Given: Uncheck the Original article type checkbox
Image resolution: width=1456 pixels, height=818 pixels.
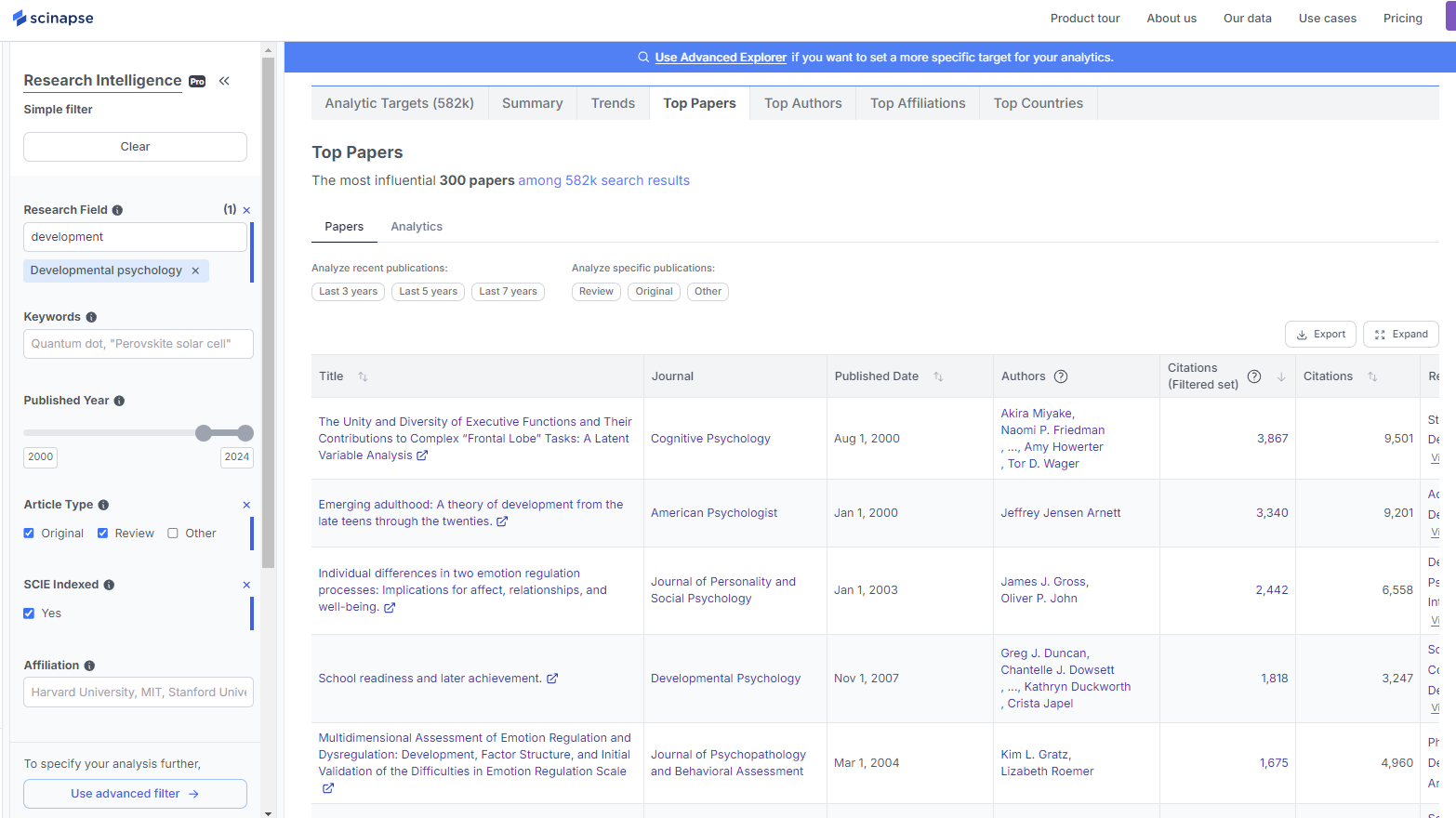Looking at the screenshot, I should (x=29, y=533).
